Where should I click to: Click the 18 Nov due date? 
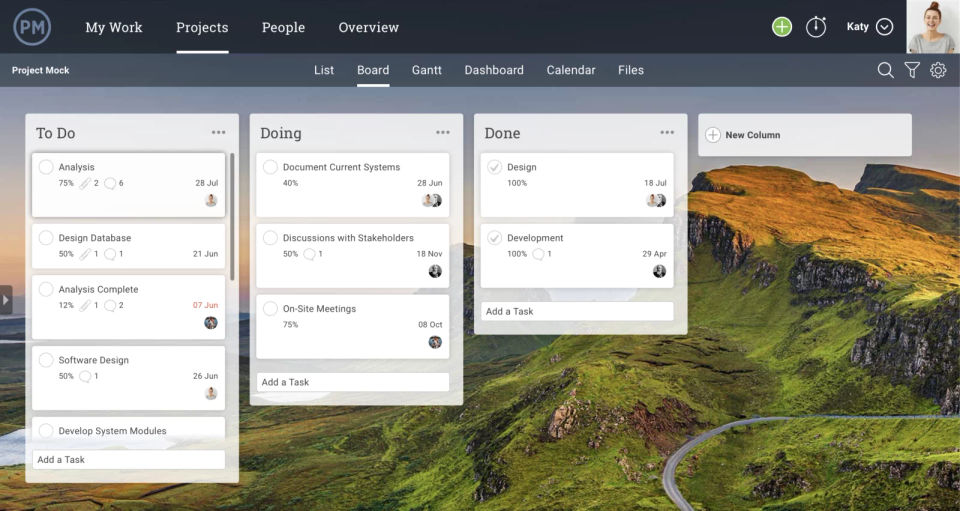pos(429,254)
